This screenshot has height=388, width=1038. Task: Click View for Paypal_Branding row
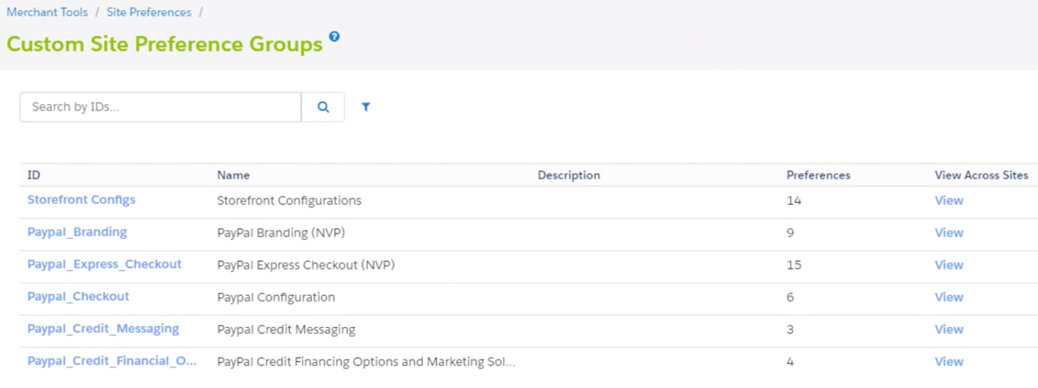(949, 233)
